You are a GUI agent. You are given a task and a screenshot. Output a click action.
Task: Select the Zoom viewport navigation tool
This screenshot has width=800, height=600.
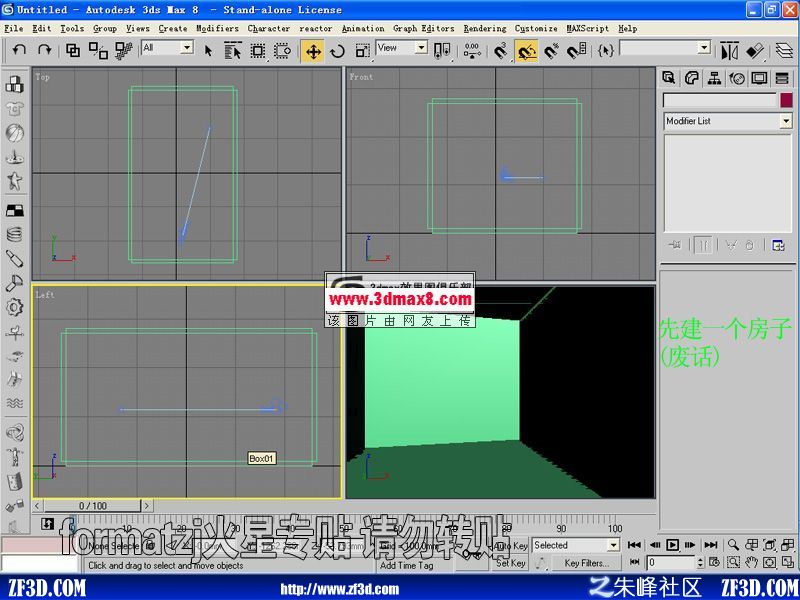click(x=733, y=545)
